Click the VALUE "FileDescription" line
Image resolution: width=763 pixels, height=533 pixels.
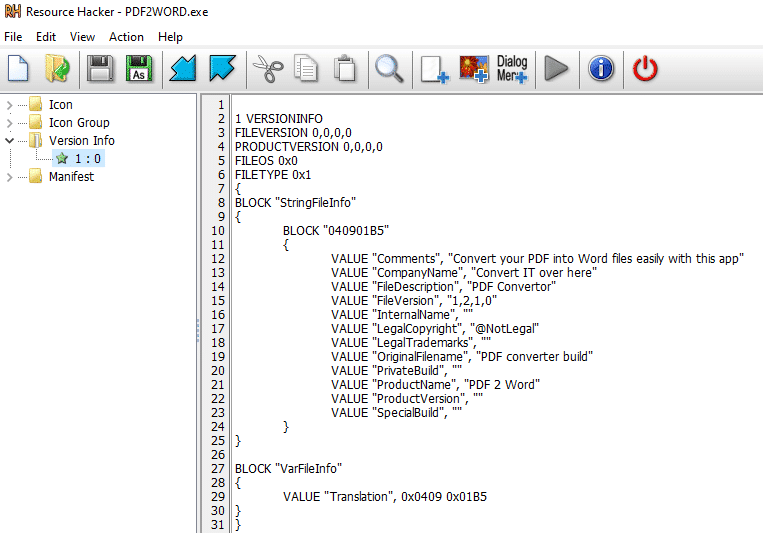click(x=444, y=287)
